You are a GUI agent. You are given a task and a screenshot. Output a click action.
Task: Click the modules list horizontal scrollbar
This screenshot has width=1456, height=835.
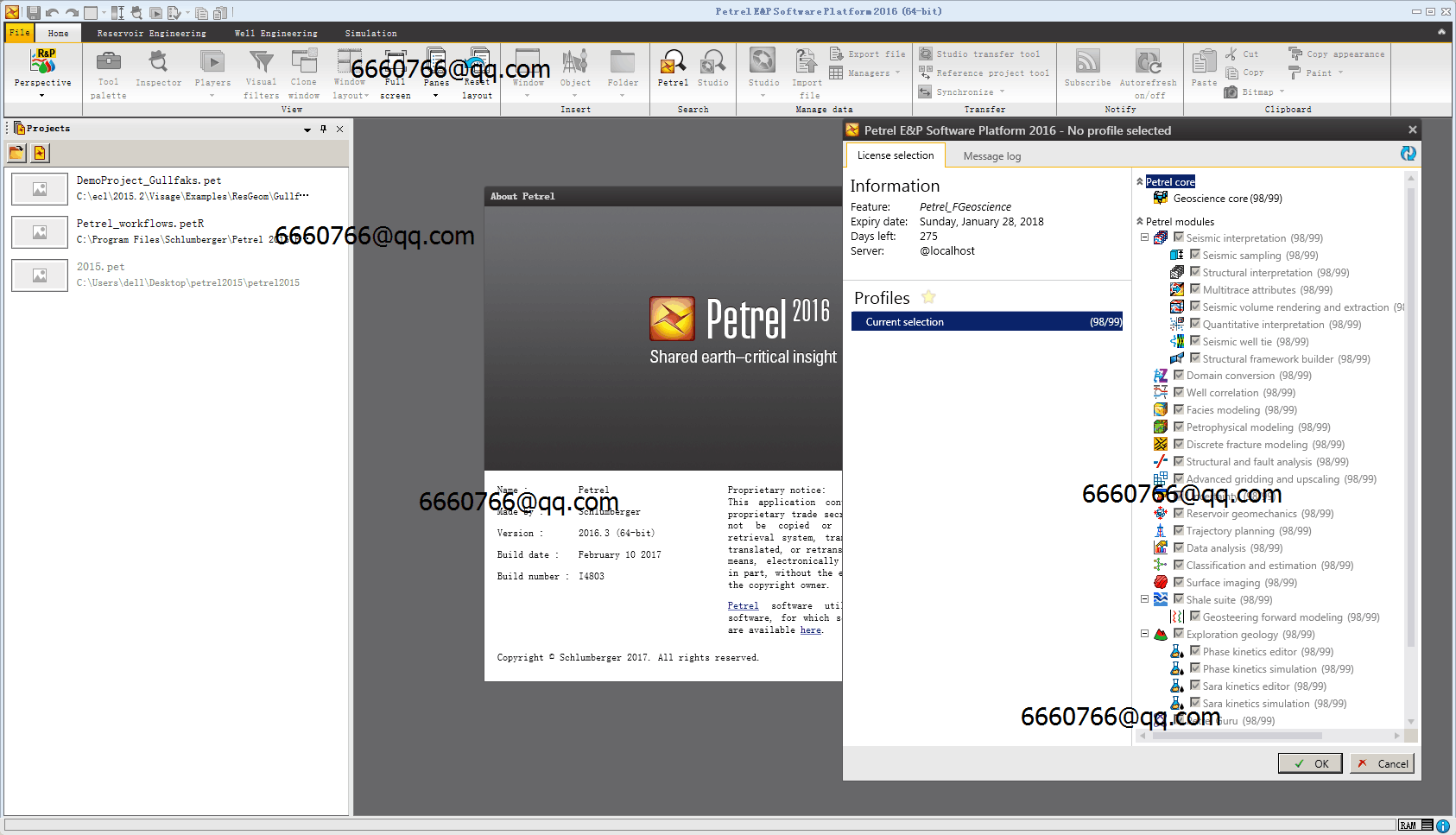(1237, 736)
